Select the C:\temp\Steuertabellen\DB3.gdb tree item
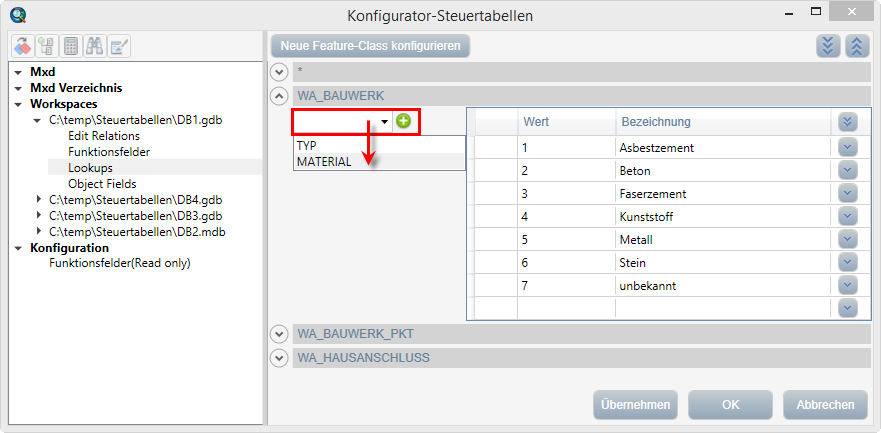Image resolution: width=881 pixels, height=433 pixels. 135,215
